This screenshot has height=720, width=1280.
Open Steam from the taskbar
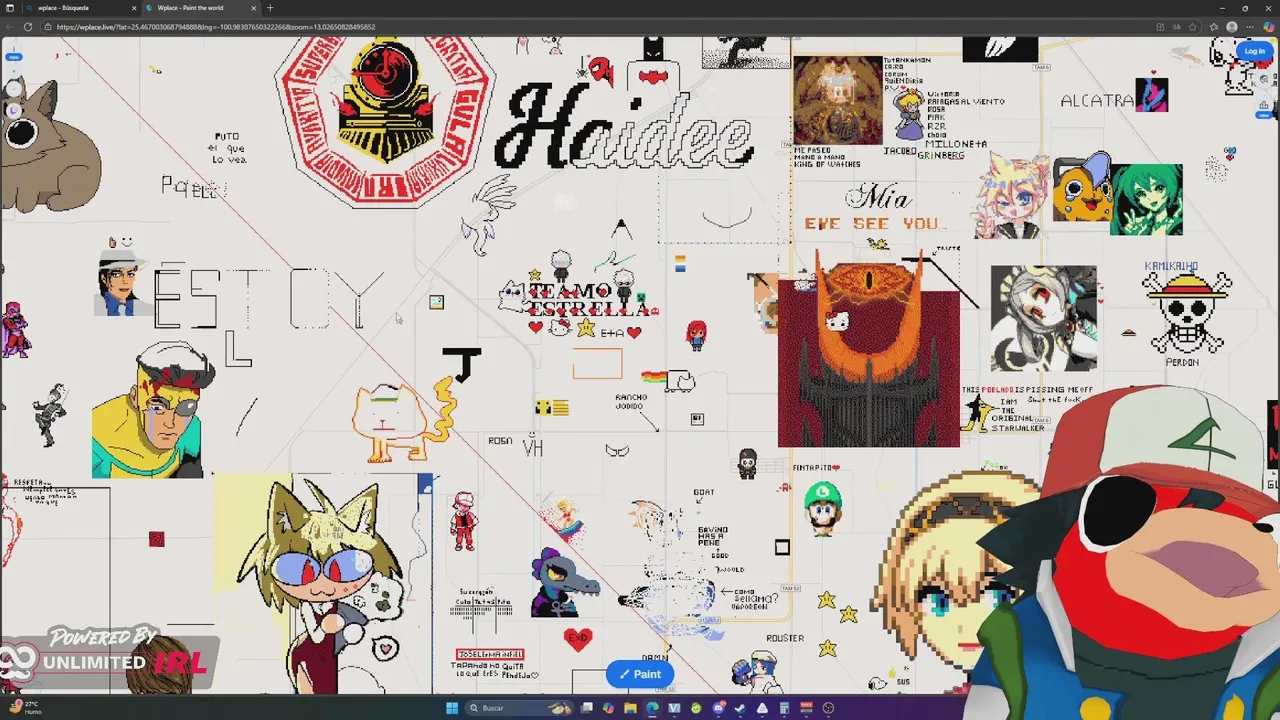[740, 708]
